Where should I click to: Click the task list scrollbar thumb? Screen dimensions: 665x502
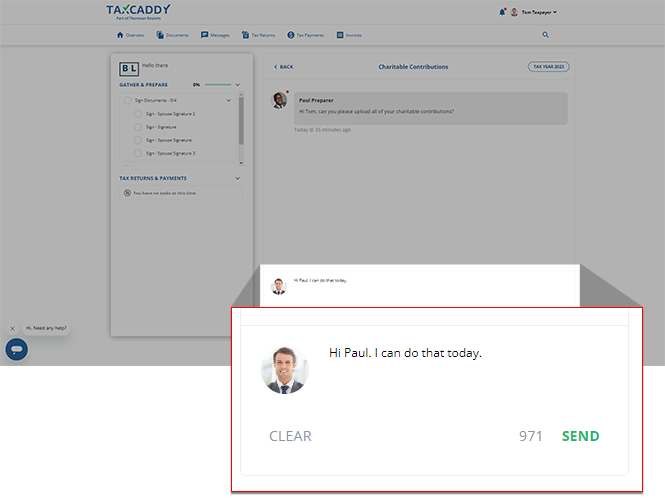241,120
